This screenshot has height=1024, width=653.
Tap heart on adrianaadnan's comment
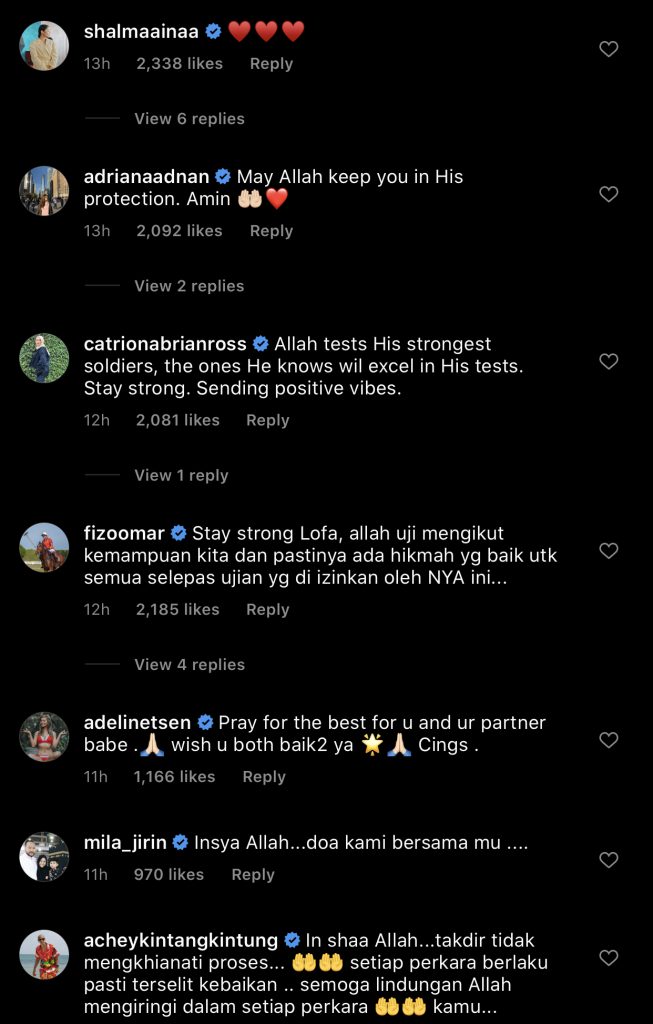click(608, 194)
